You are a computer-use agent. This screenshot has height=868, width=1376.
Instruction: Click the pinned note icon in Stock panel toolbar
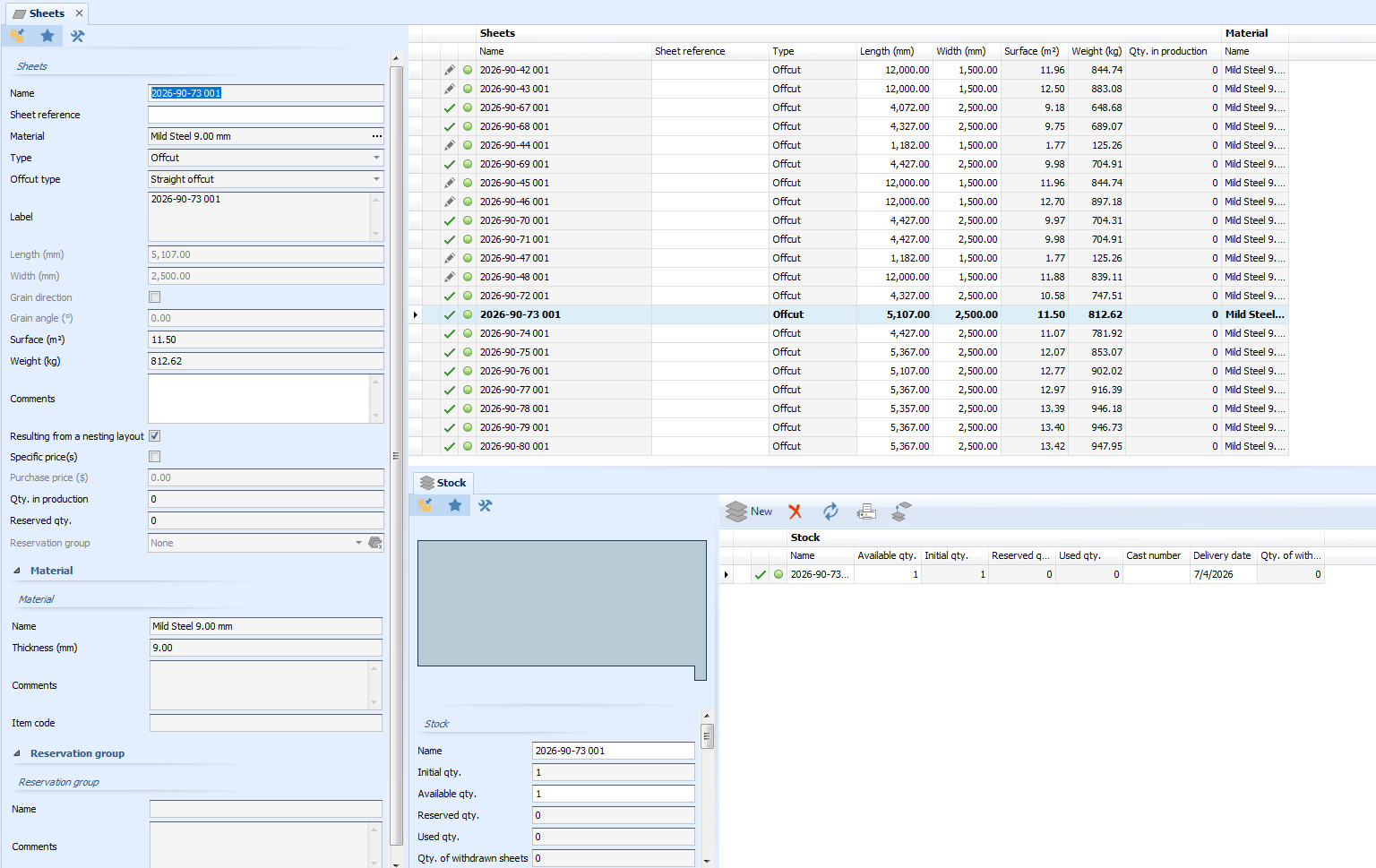[426, 505]
